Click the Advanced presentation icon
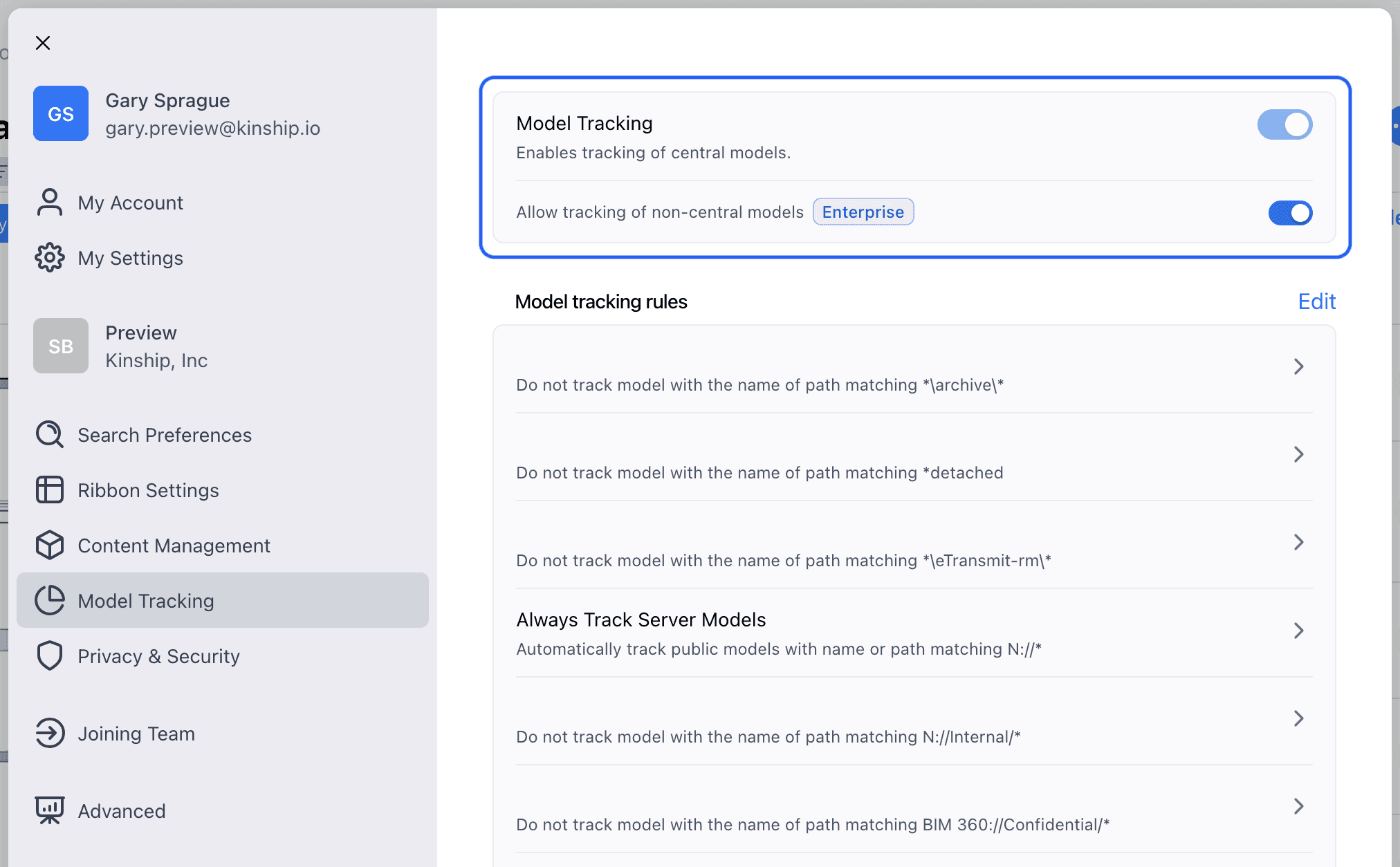 pyautogui.click(x=49, y=811)
